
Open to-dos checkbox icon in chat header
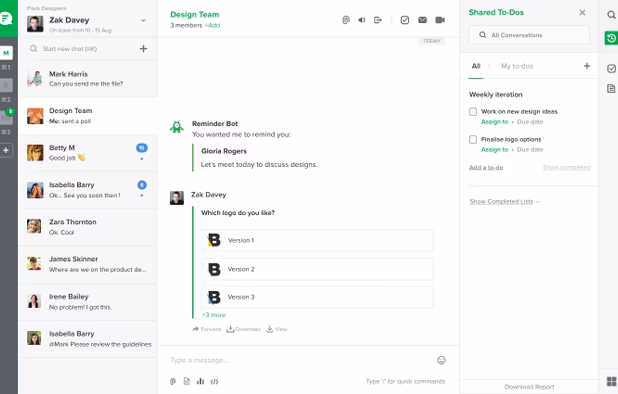pos(405,20)
